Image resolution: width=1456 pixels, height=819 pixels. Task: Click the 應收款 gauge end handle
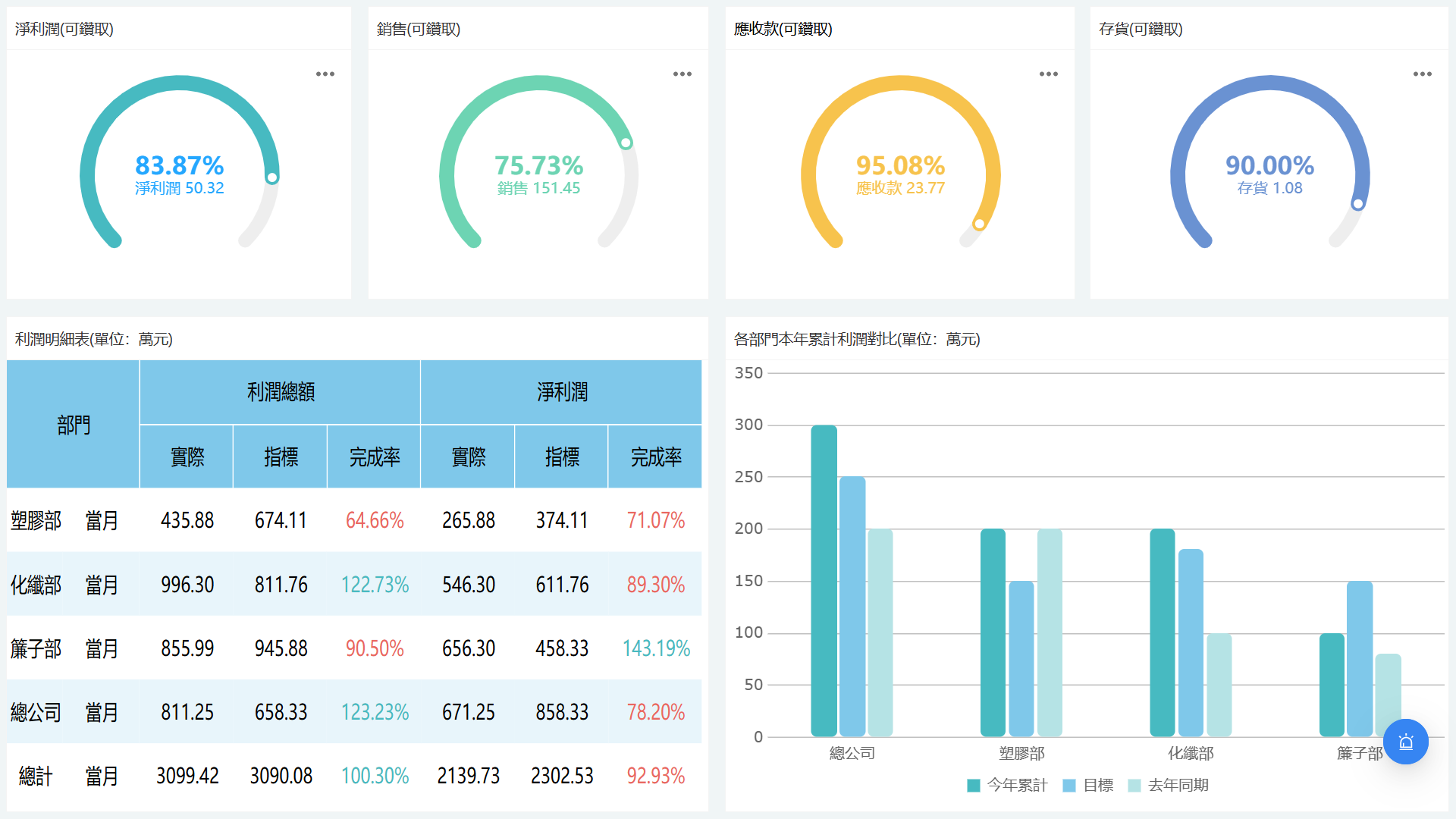coord(979,224)
